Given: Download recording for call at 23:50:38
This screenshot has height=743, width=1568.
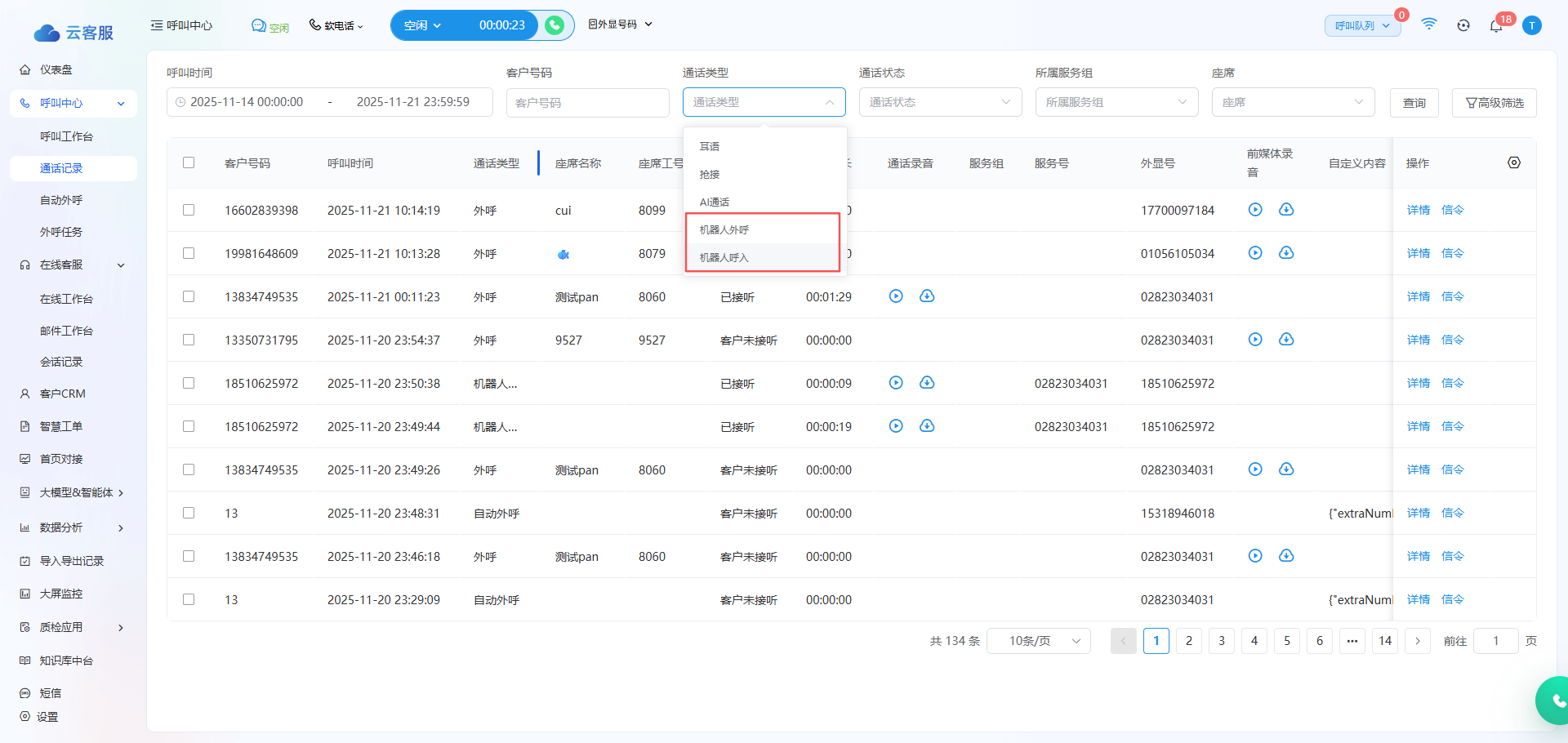Looking at the screenshot, I should (927, 383).
